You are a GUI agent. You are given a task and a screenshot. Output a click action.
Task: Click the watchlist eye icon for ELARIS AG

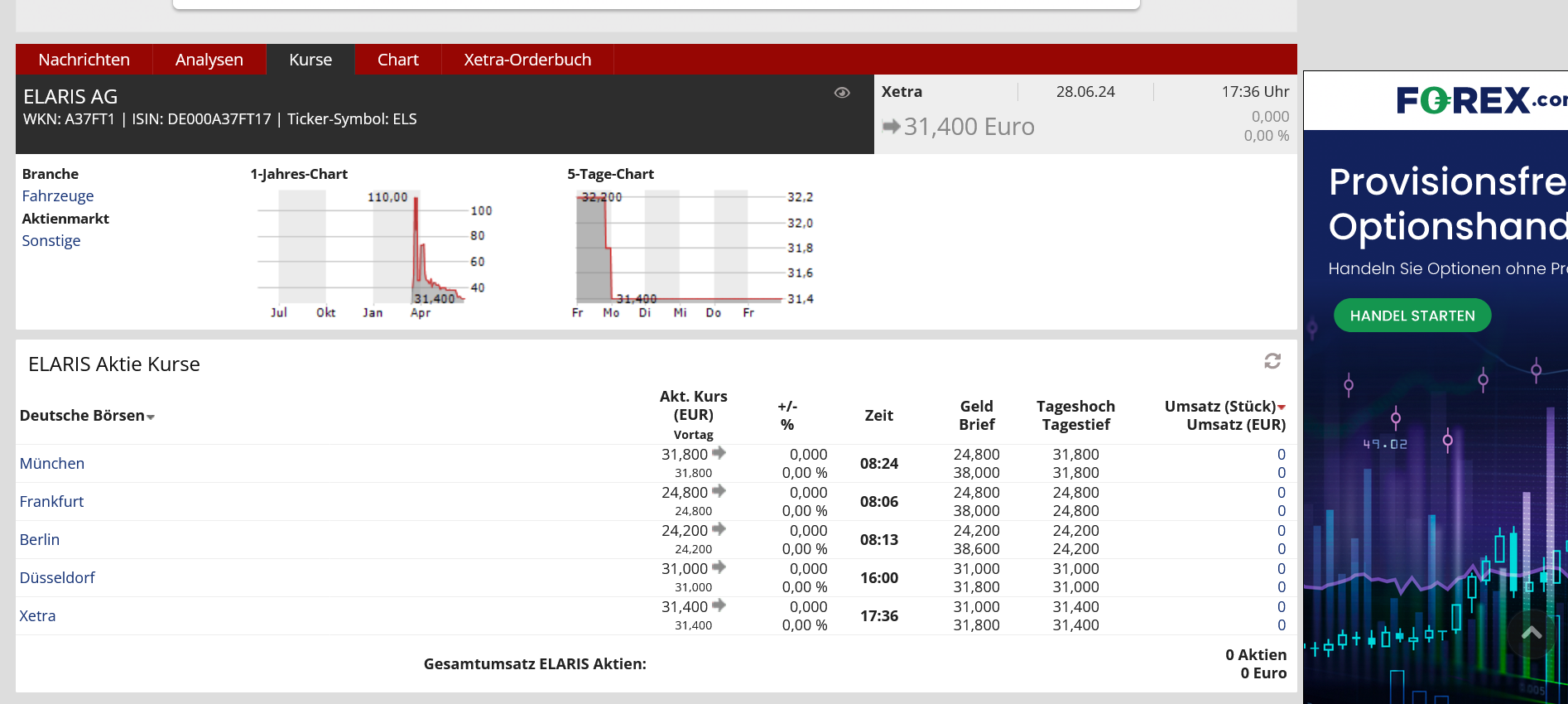click(x=842, y=93)
